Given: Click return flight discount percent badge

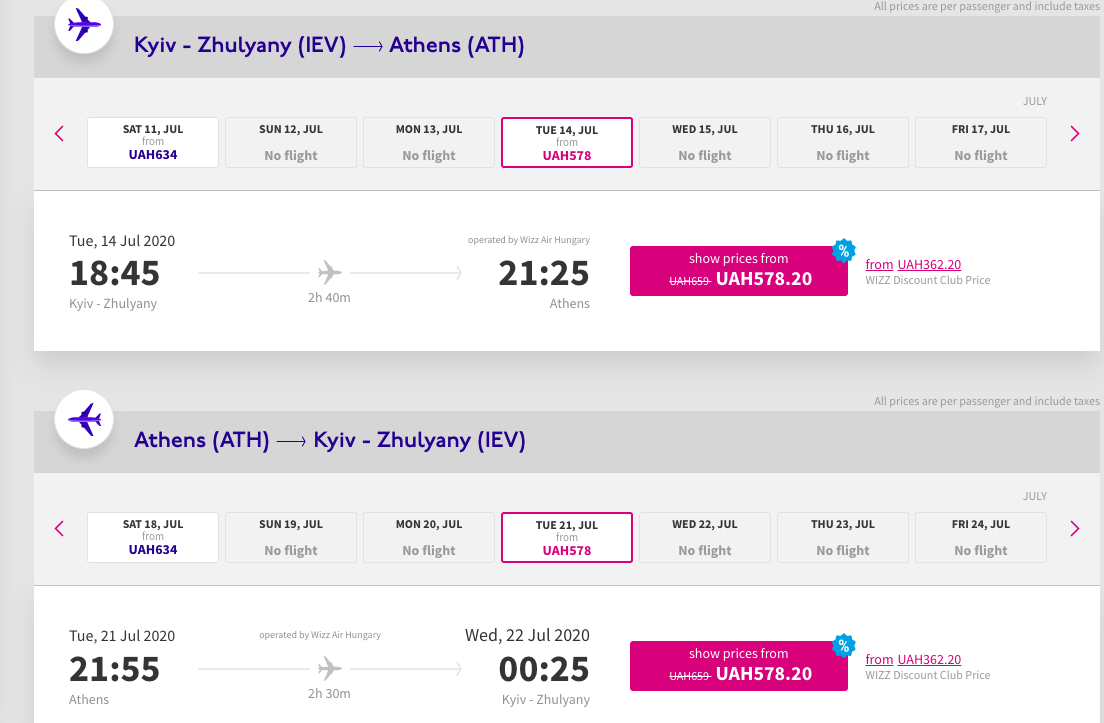Looking at the screenshot, I should coord(844,646).
